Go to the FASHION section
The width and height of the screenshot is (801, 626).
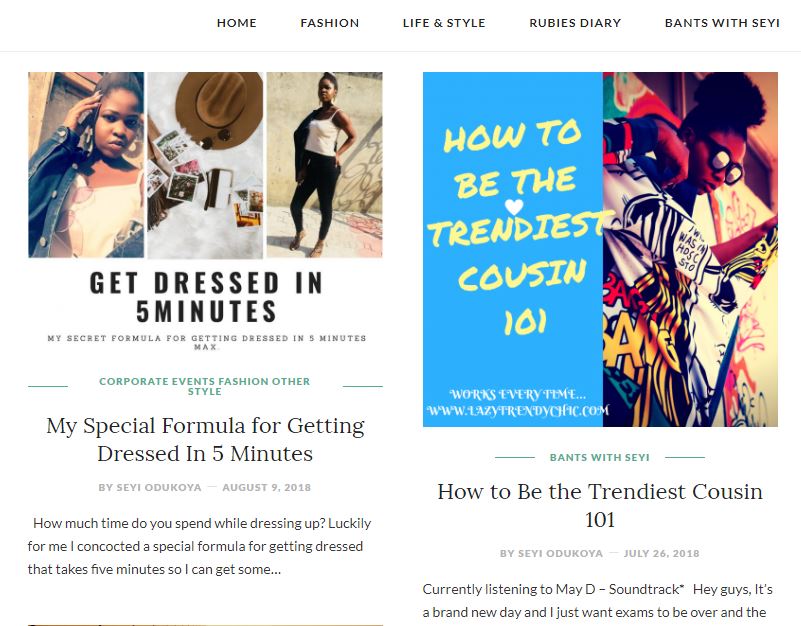pyautogui.click(x=329, y=23)
